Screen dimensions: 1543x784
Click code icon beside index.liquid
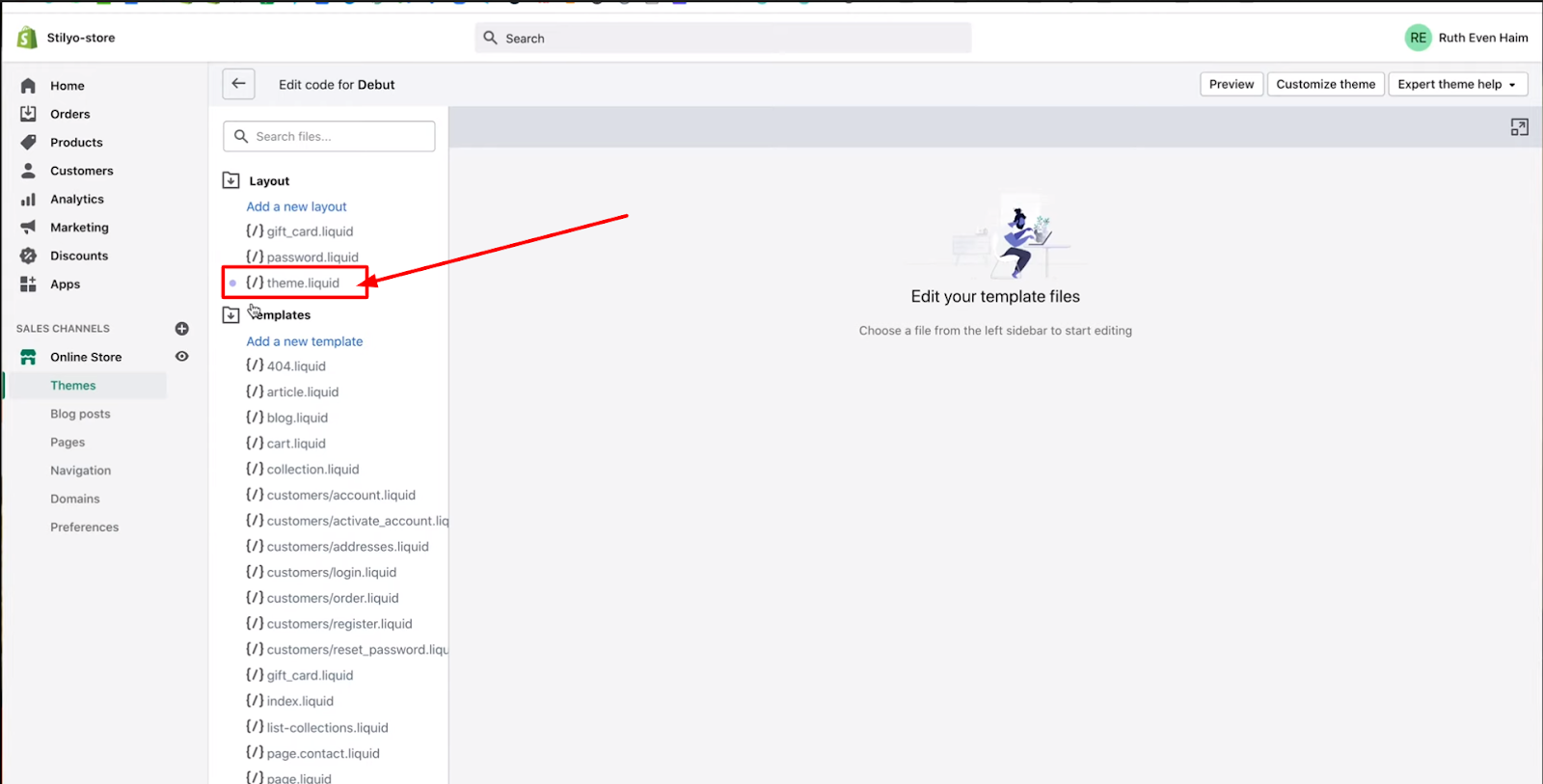[255, 700]
